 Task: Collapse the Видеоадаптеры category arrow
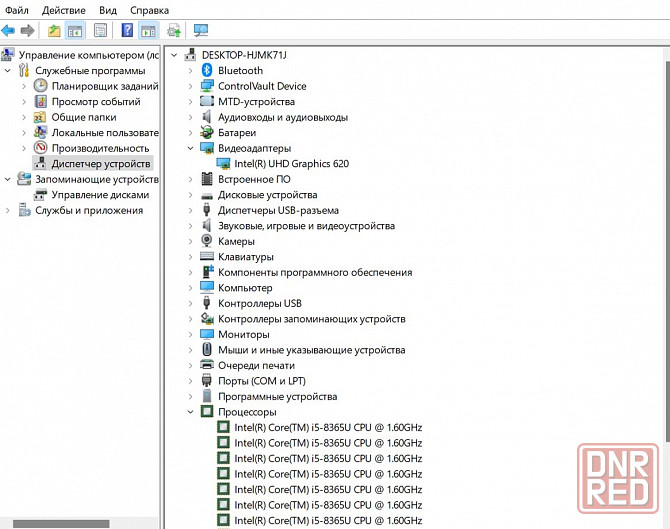pos(191,148)
